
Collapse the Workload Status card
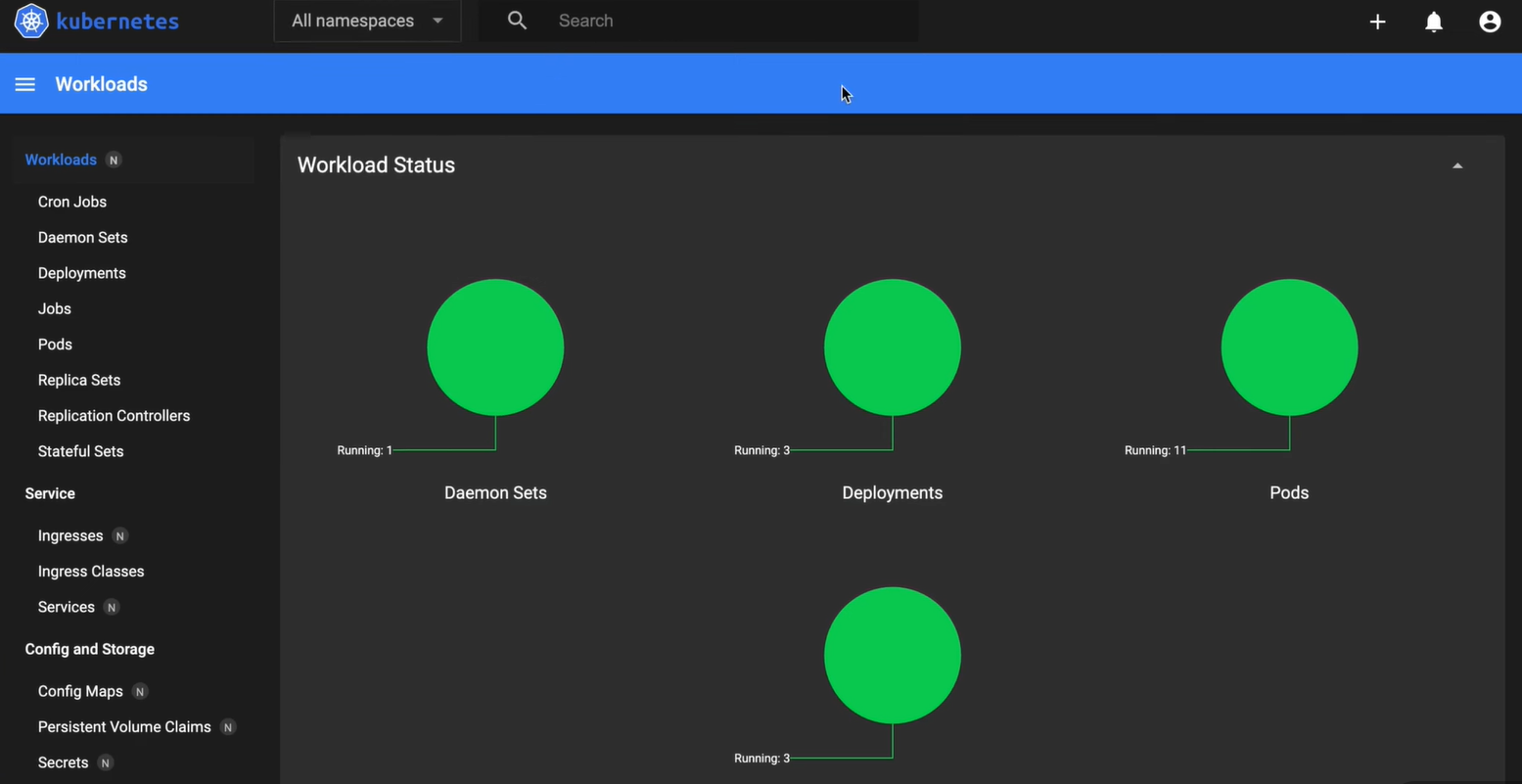tap(1457, 164)
